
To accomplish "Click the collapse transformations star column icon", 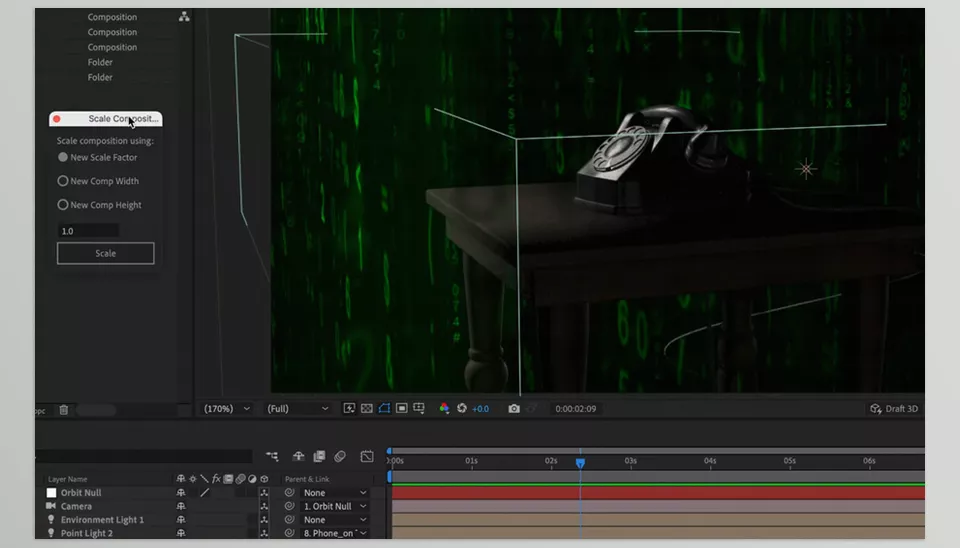I will [193, 479].
